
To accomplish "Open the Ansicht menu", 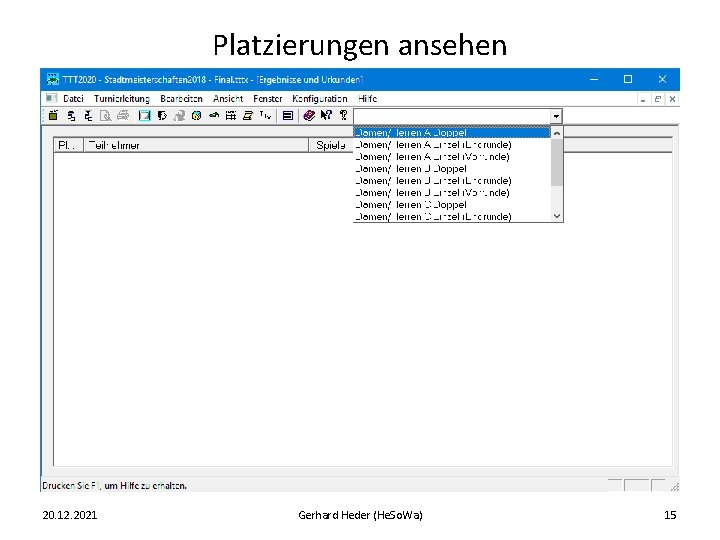I will [x=228, y=99].
